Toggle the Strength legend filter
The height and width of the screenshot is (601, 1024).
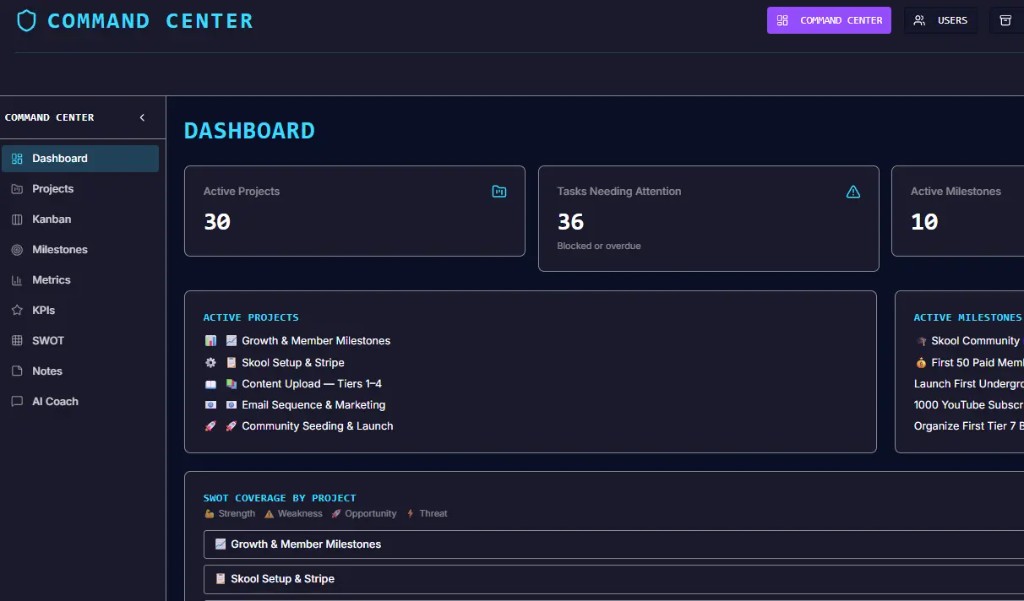pyautogui.click(x=230, y=513)
